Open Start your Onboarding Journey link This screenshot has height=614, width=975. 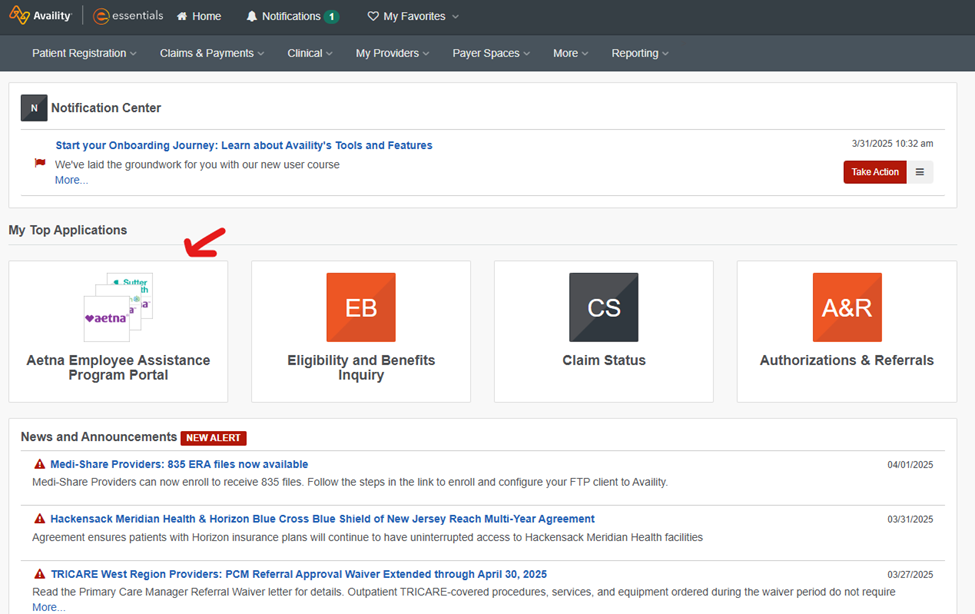click(x=244, y=145)
